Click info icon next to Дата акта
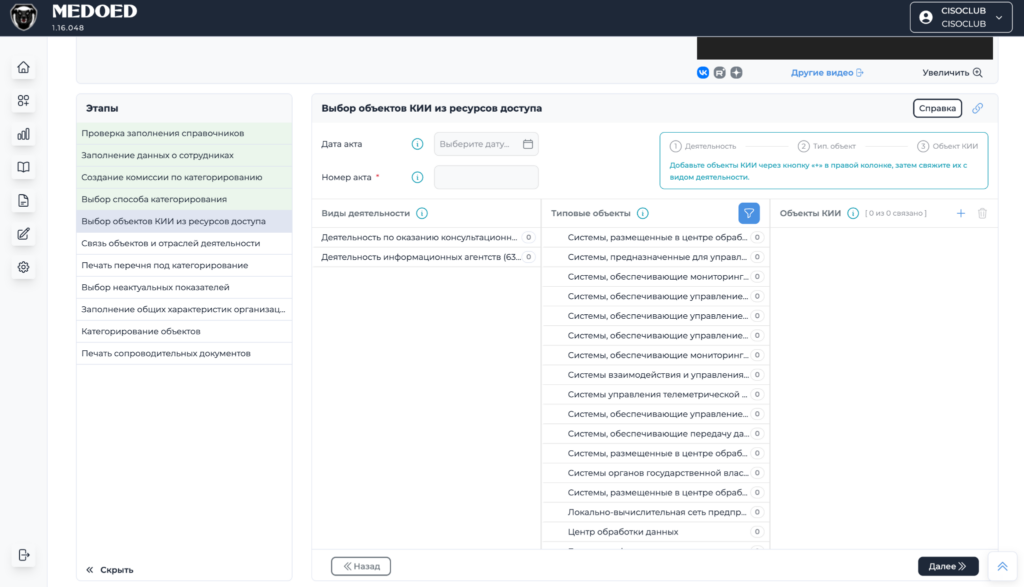The height and width of the screenshot is (587, 1024). pyautogui.click(x=417, y=144)
